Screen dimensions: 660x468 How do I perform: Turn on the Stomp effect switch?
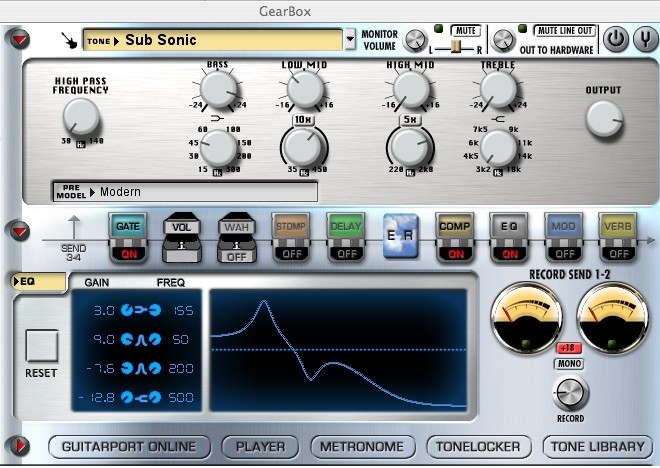(x=291, y=254)
